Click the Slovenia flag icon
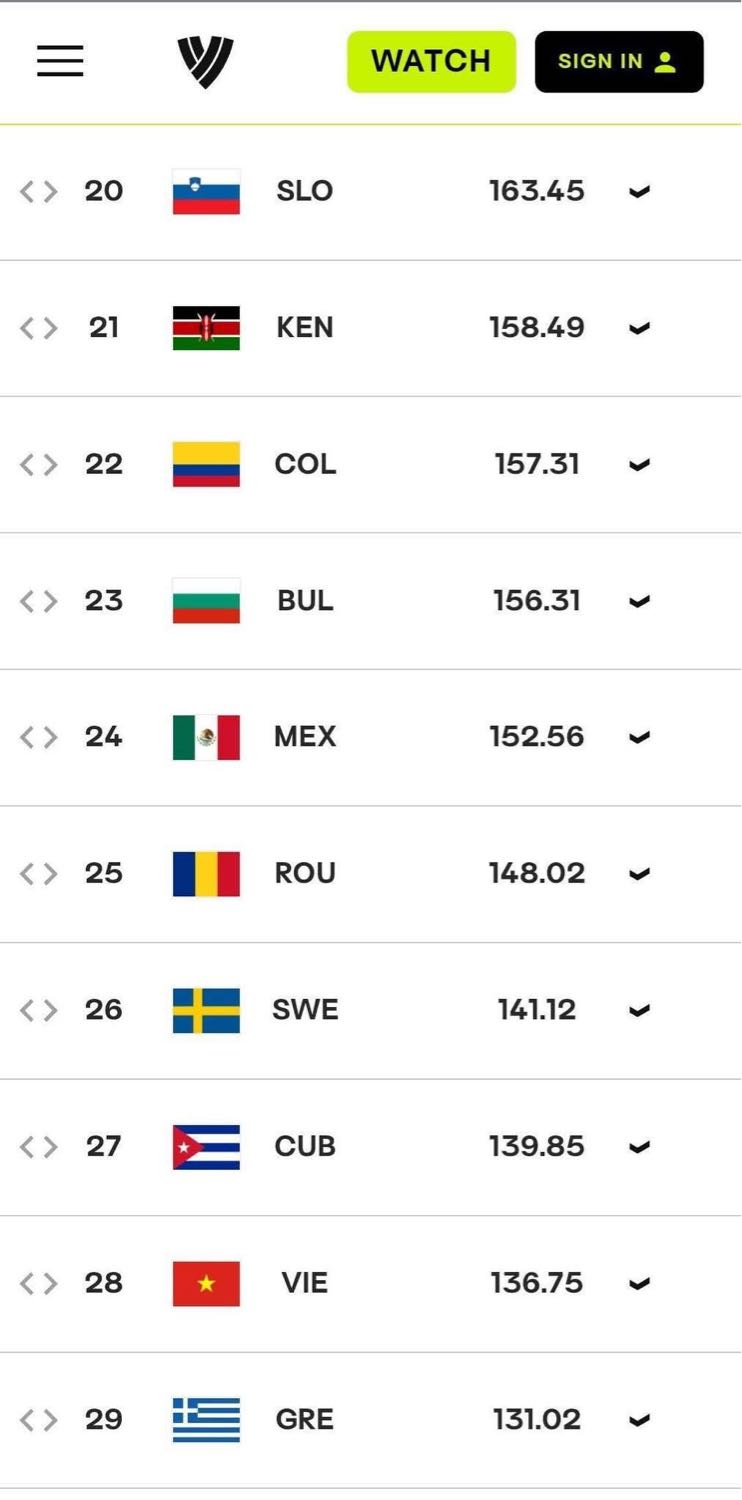742x1500 pixels. point(206,191)
